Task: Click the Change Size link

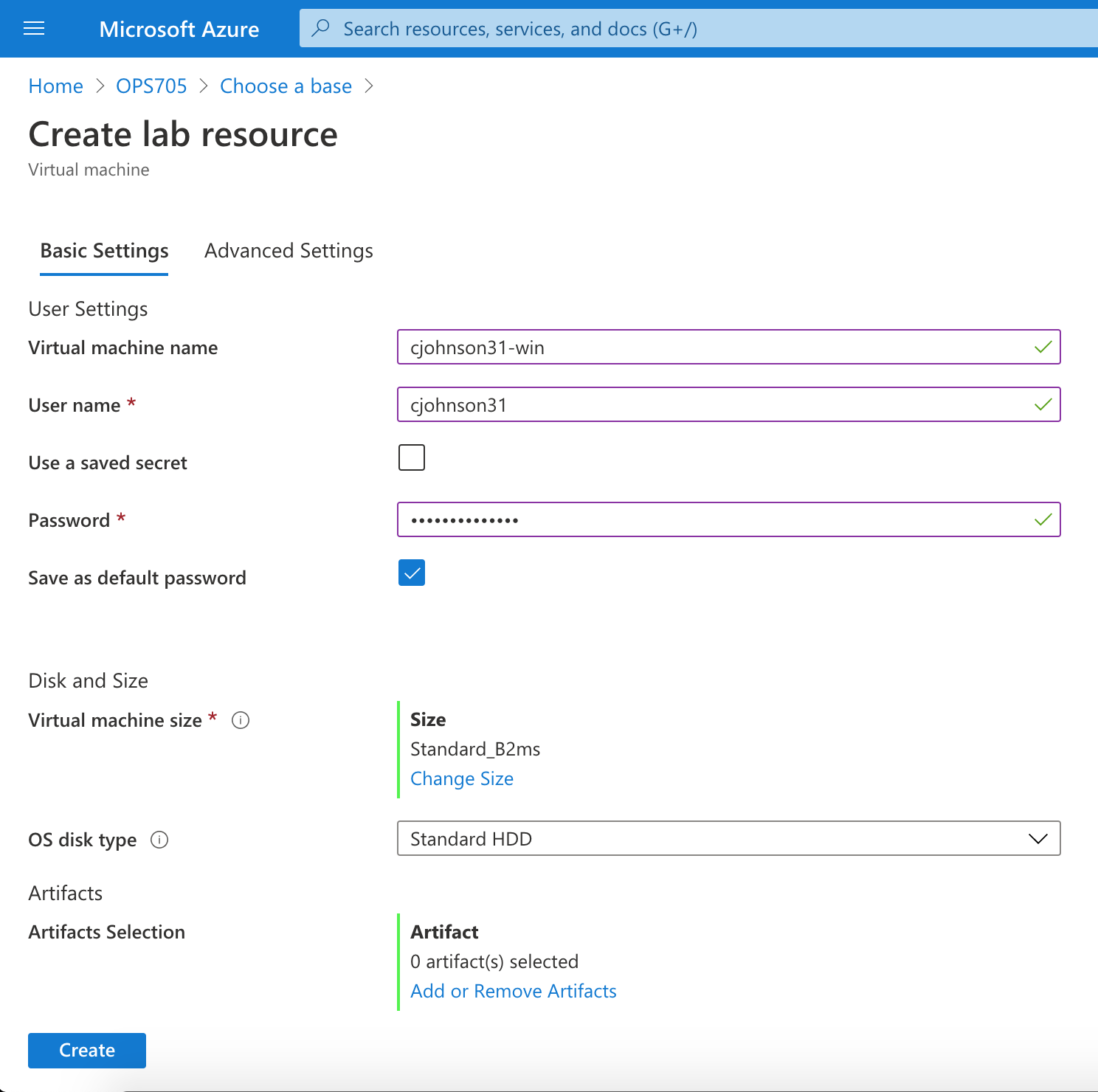Action: click(x=462, y=778)
